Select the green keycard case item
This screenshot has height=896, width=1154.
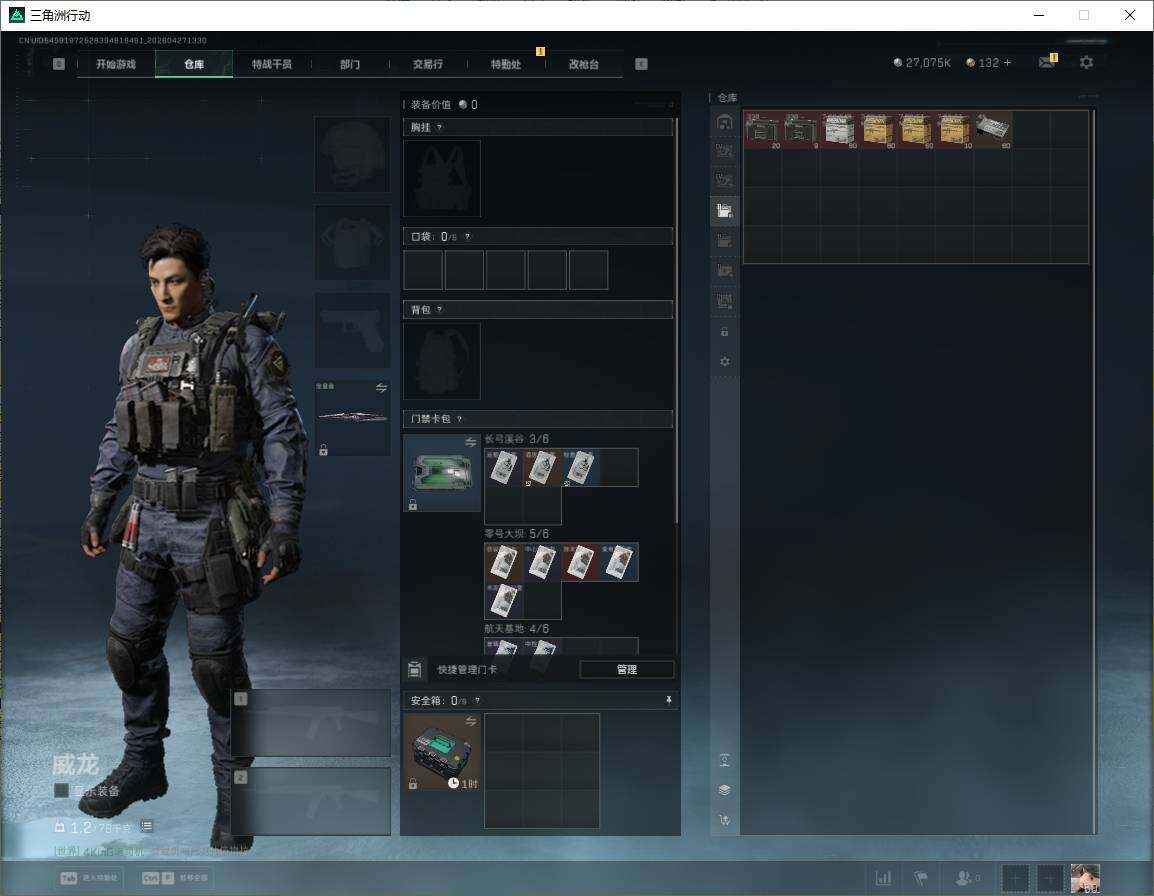pos(442,473)
